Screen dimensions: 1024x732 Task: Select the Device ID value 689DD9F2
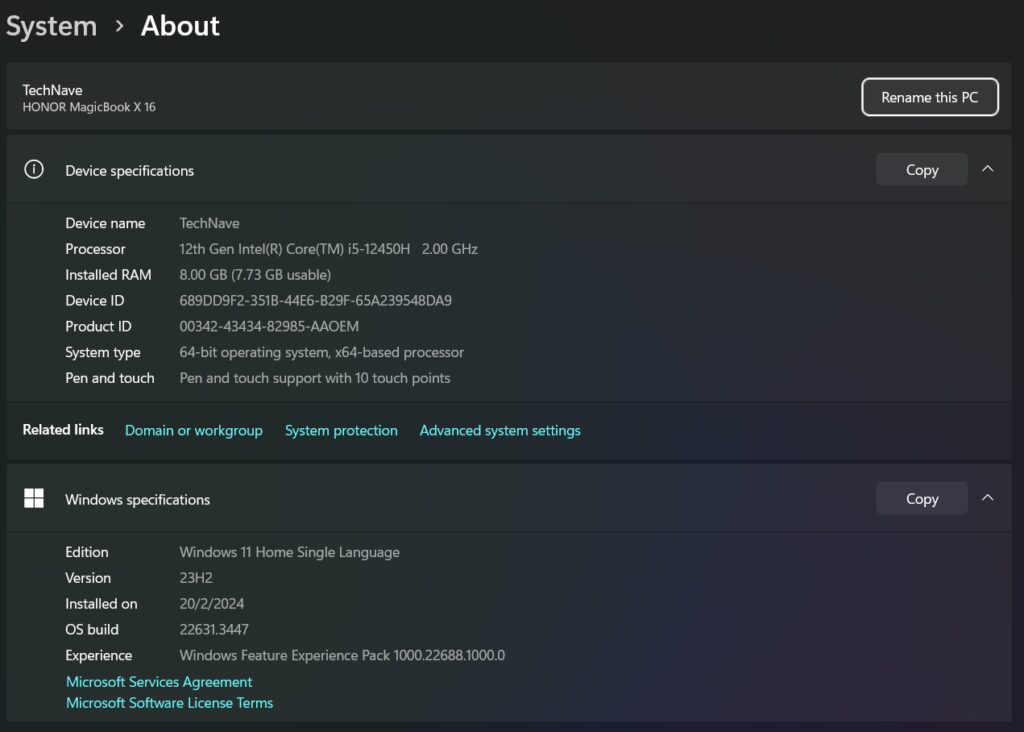[315, 300]
